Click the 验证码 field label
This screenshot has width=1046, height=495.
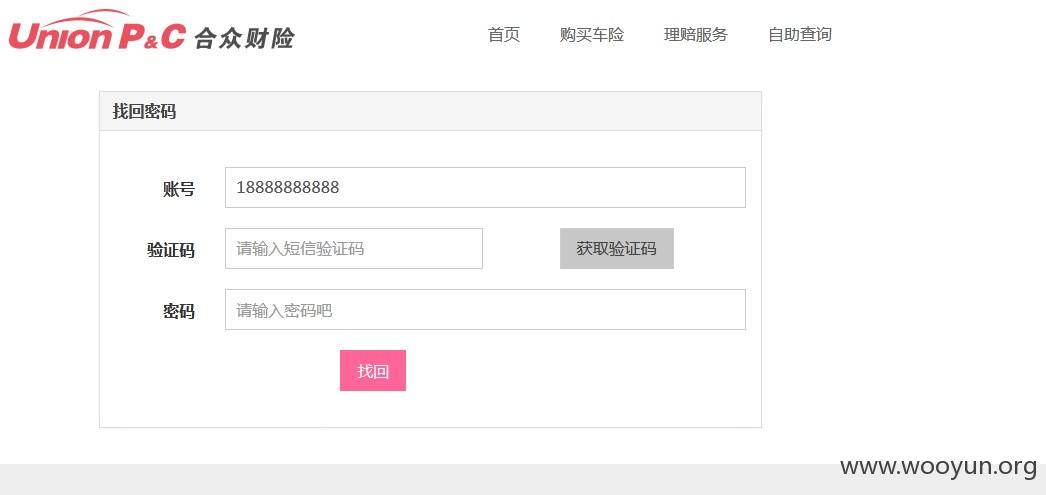(171, 250)
